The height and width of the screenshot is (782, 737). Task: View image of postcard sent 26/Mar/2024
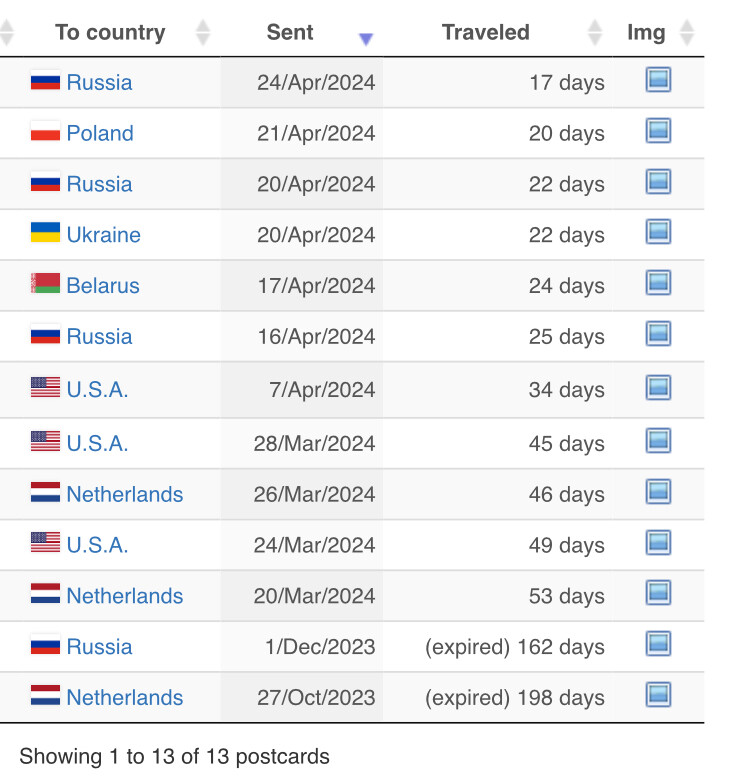[x=658, y=492]
